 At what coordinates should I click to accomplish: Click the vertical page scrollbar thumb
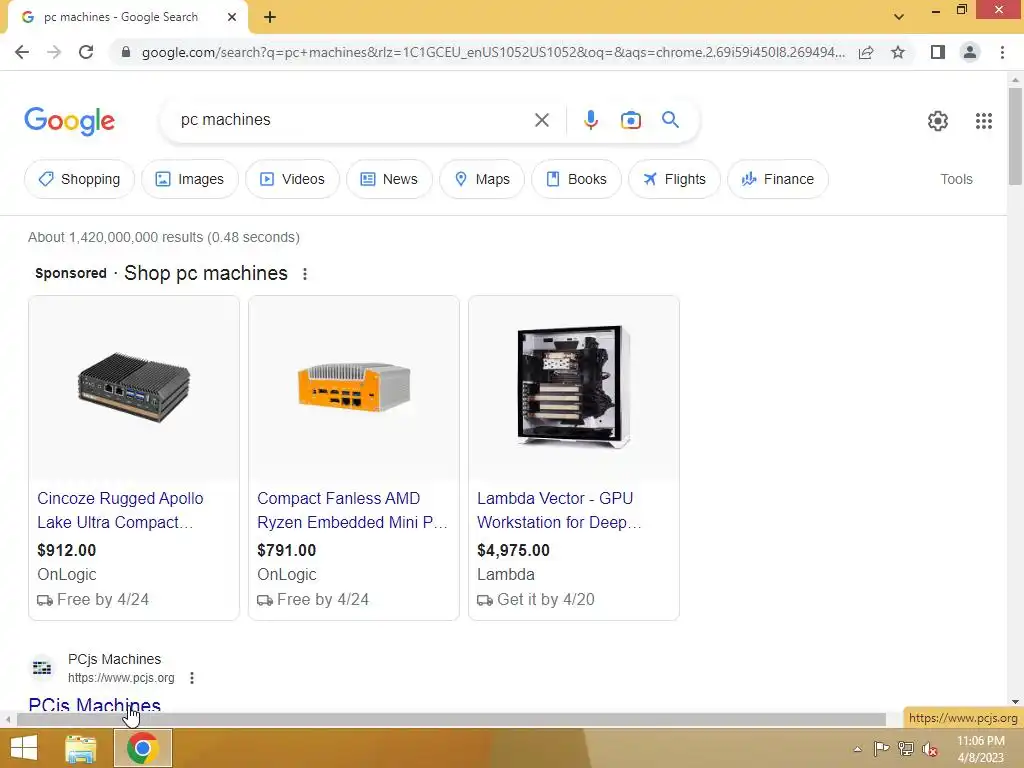coord(1015,136)
